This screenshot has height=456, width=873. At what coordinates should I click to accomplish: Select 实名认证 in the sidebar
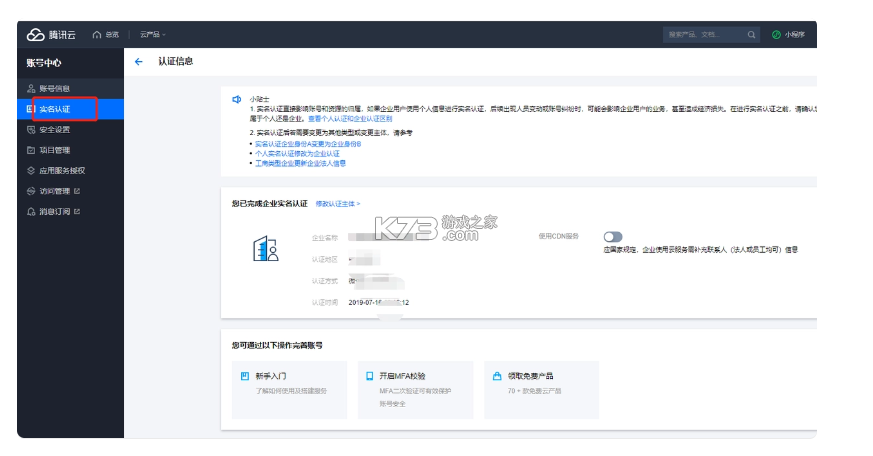click(70, 109)
